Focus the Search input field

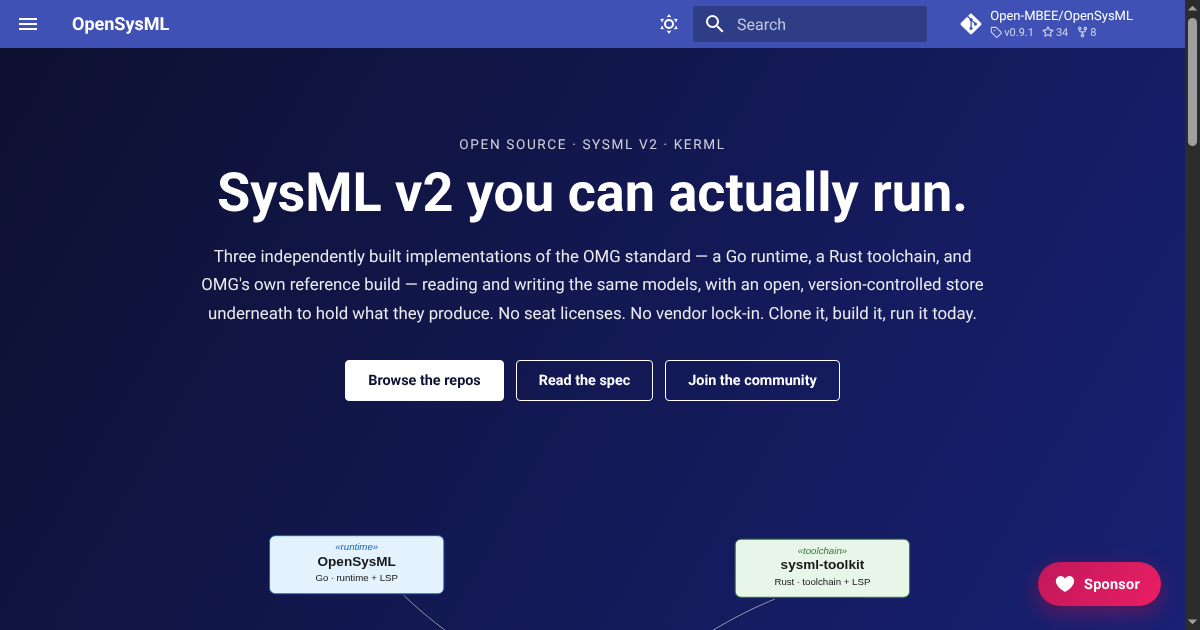tap(810, 24)
